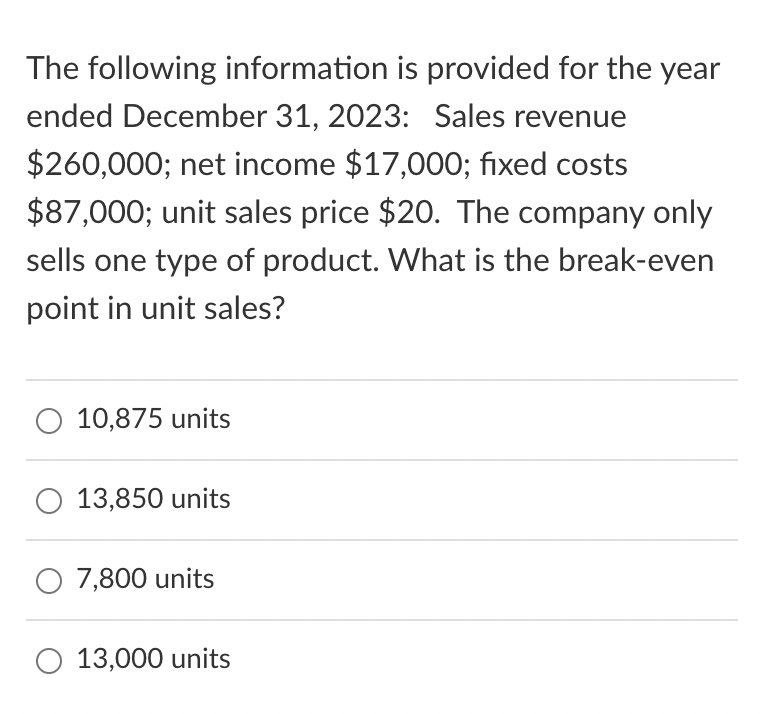The image size is (764, 714).
Task: Choose the 13,850 units radio circle
Action: click(49, 501)
